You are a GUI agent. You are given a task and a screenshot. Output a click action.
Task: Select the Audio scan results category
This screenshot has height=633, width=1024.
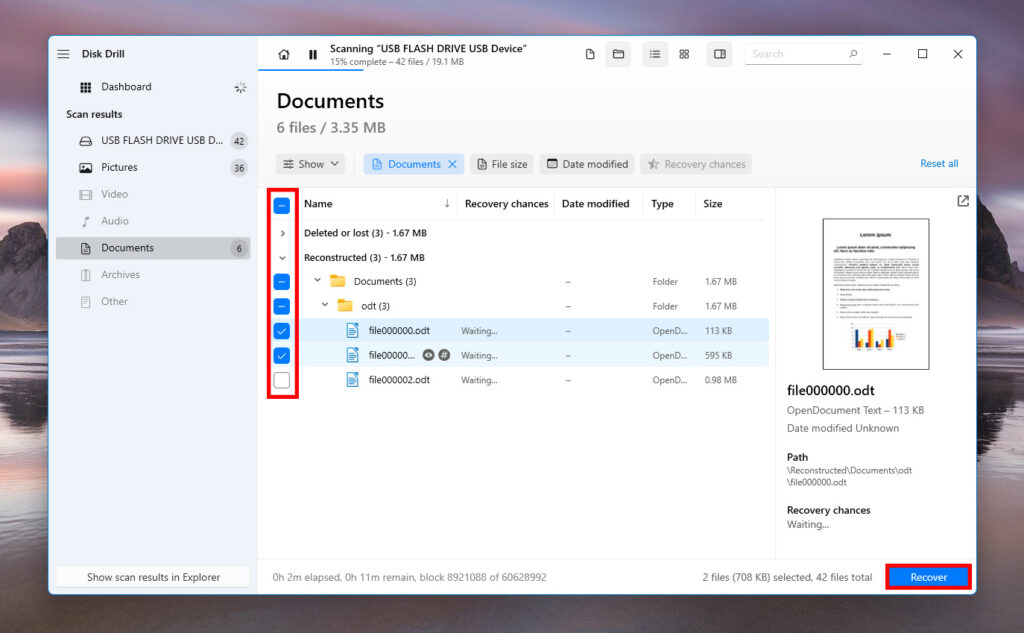click(x=118, y=221)
